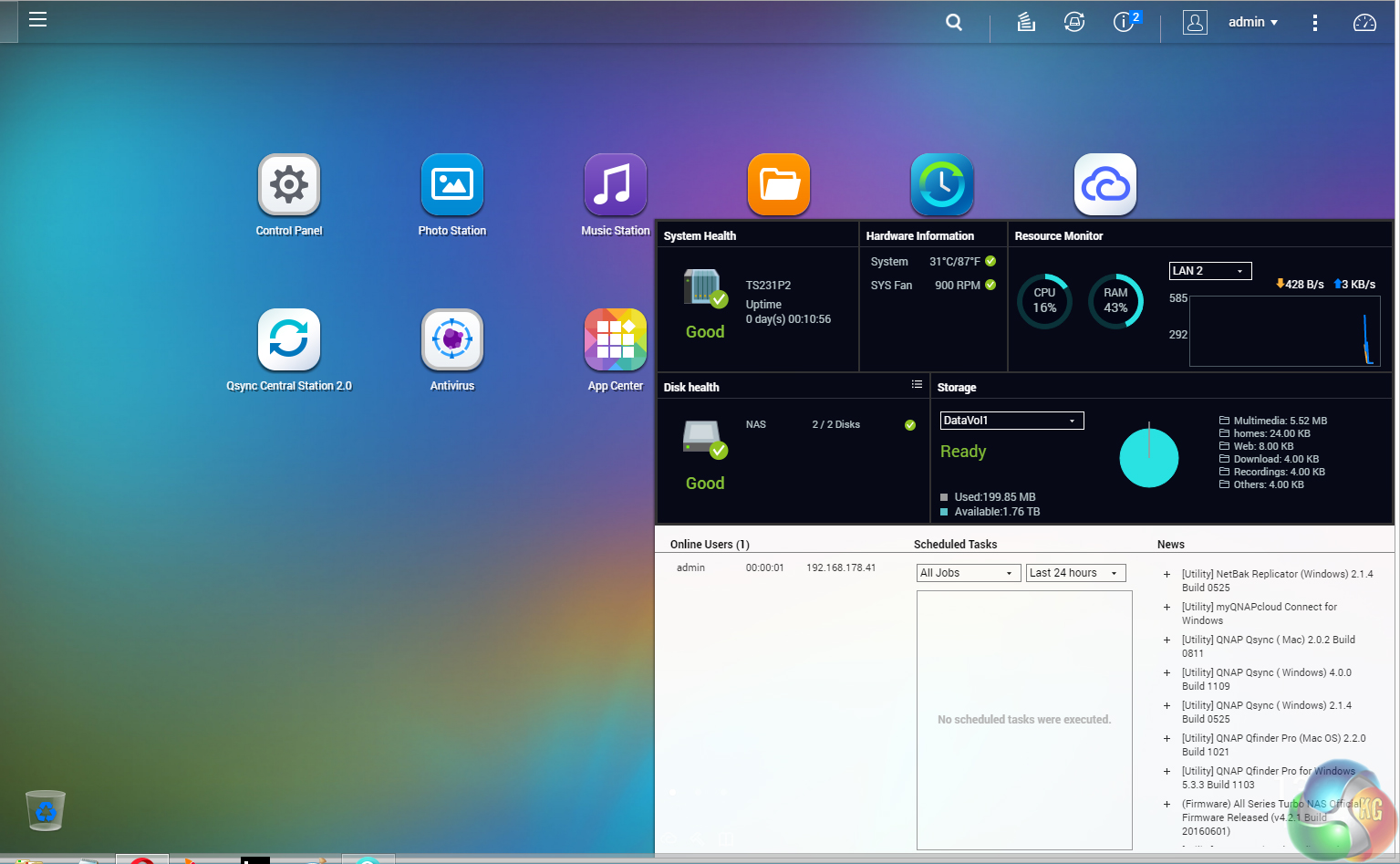This screenshot has height=864, width=1400.
Task: Open the external devices icon
Action: click(x=1074, y=22)
